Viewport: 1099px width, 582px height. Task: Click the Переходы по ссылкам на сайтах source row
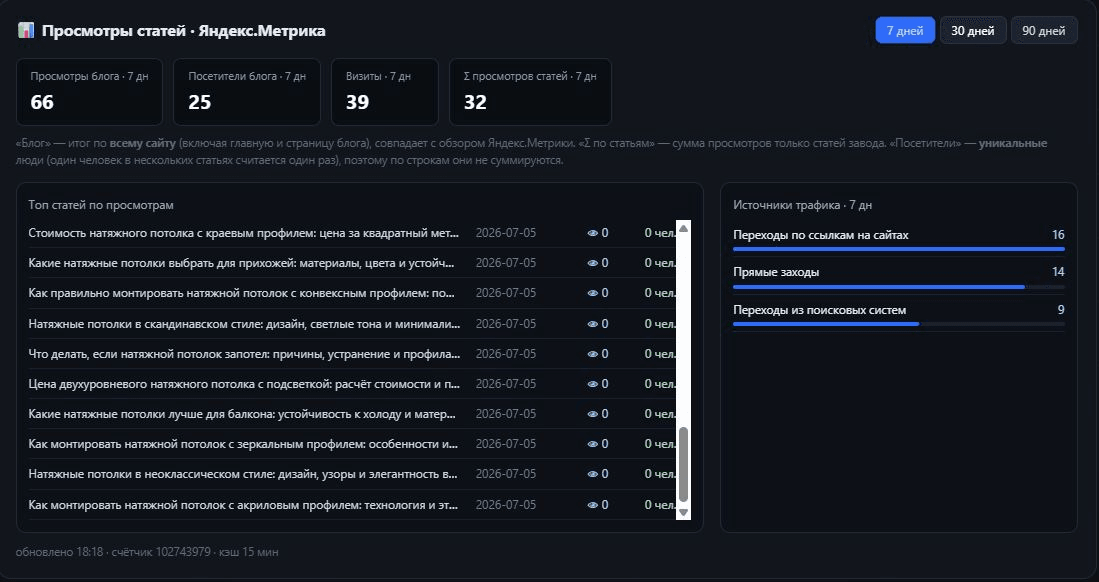point(899,239)
